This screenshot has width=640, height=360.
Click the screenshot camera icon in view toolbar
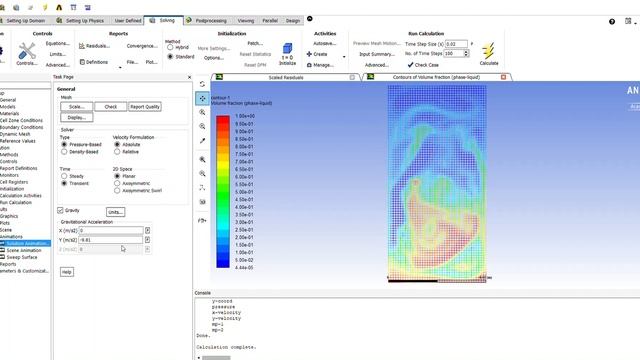[202, 202]
